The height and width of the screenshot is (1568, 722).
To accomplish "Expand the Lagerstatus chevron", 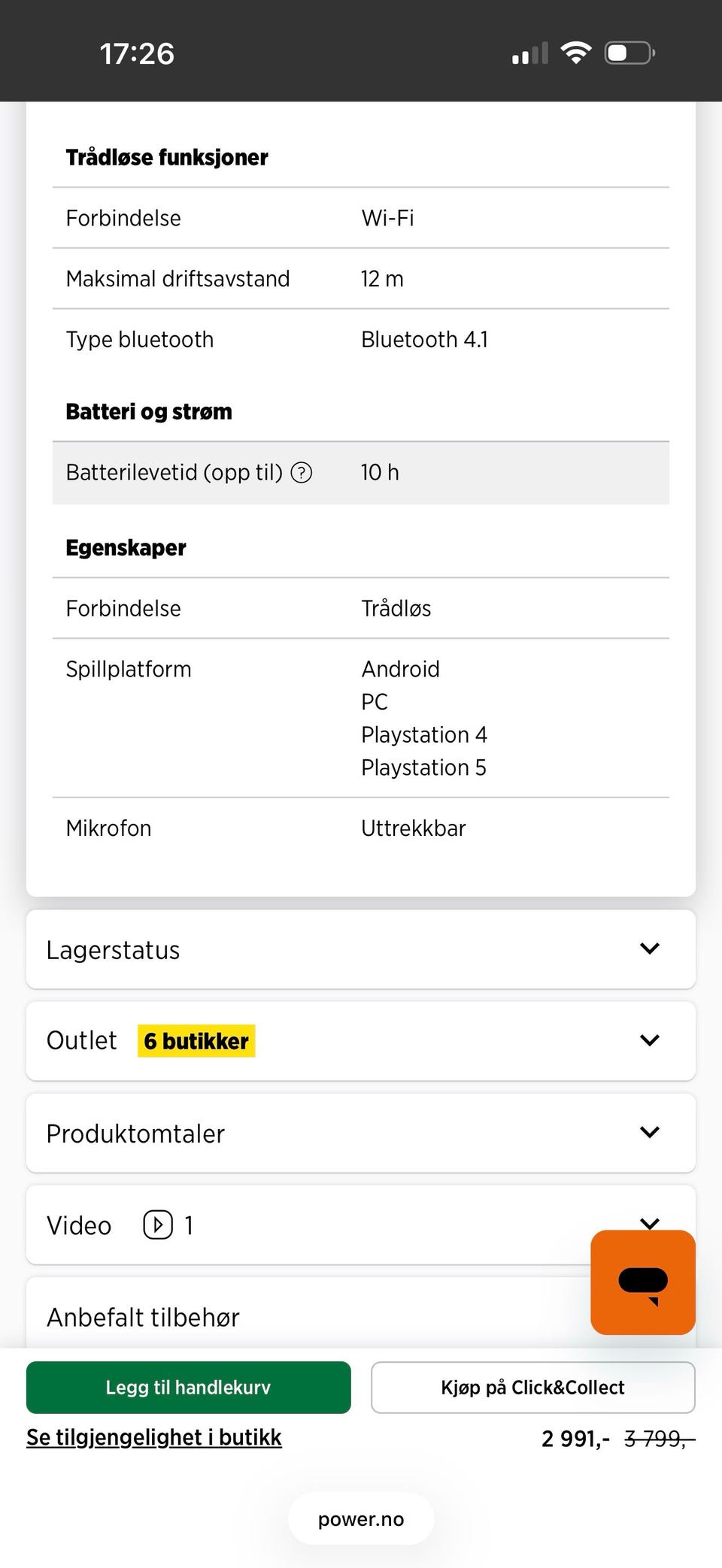I will point(649,949).
